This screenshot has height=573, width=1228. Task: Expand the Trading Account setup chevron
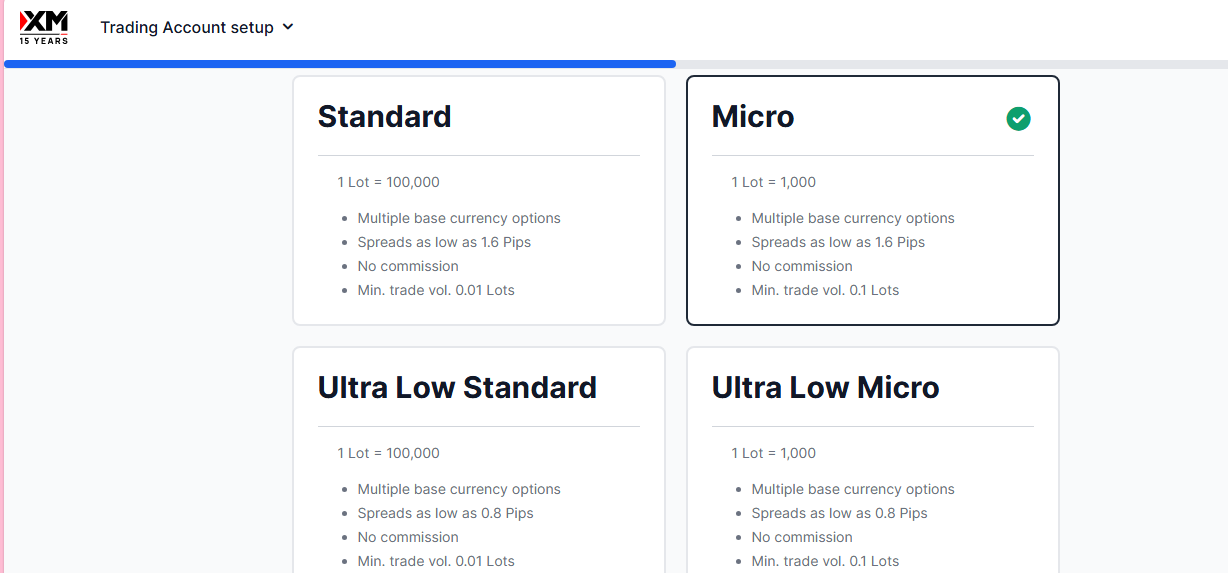click(x=288, y=27)
